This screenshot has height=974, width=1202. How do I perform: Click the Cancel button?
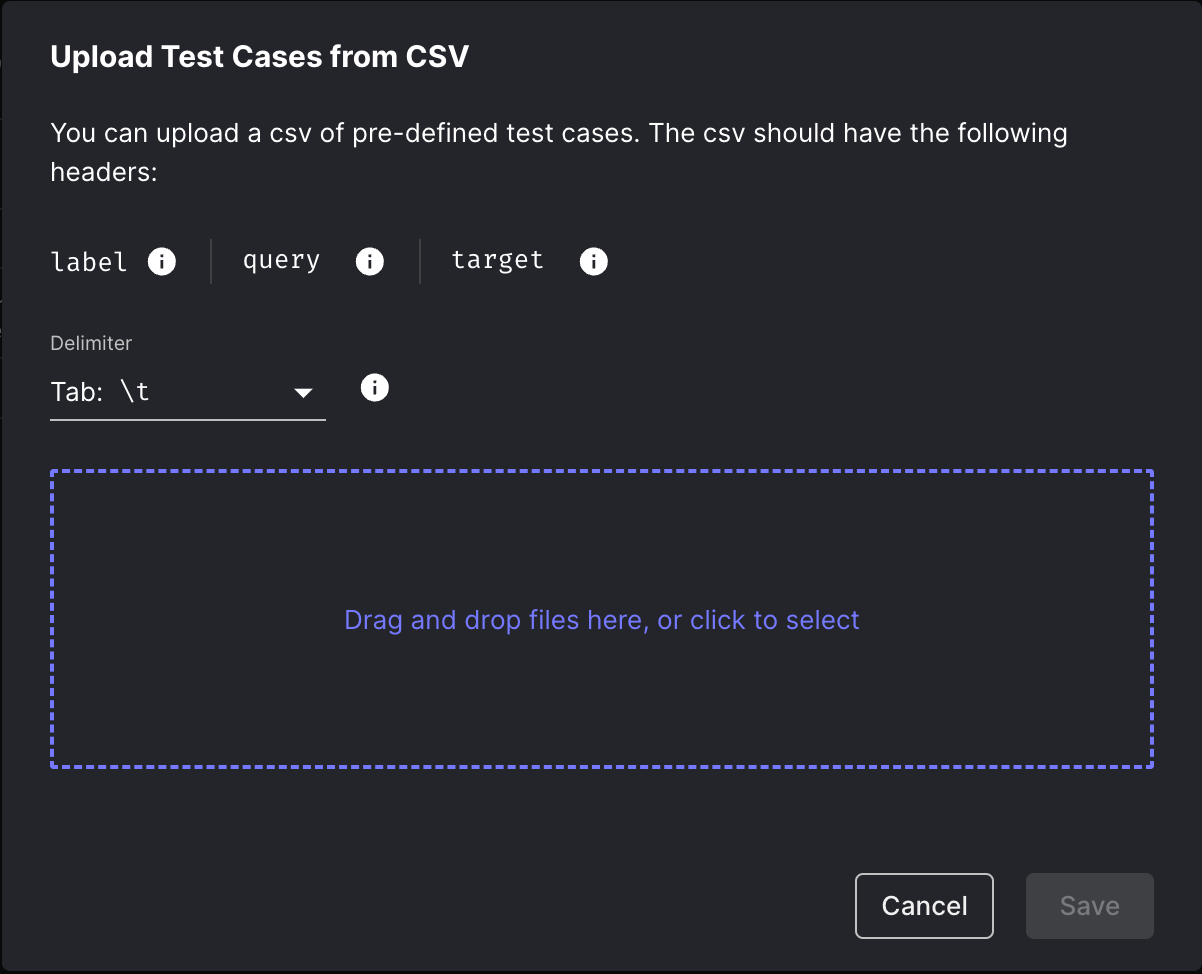pyautogui.click(x=923, y=905)
